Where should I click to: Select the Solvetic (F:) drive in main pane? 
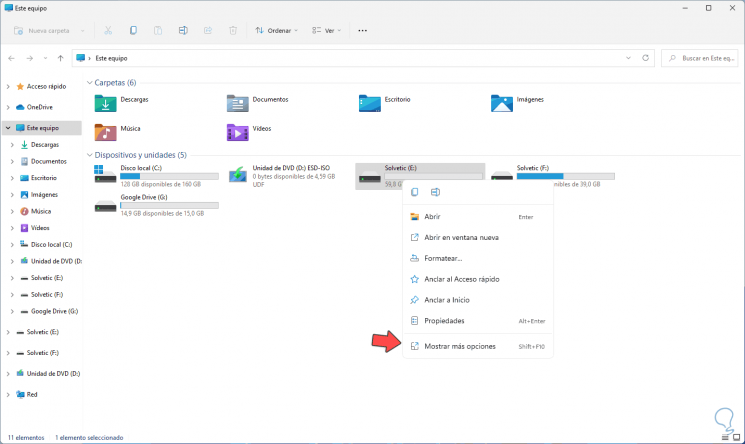pyautogui.click(x=553, y=176)
